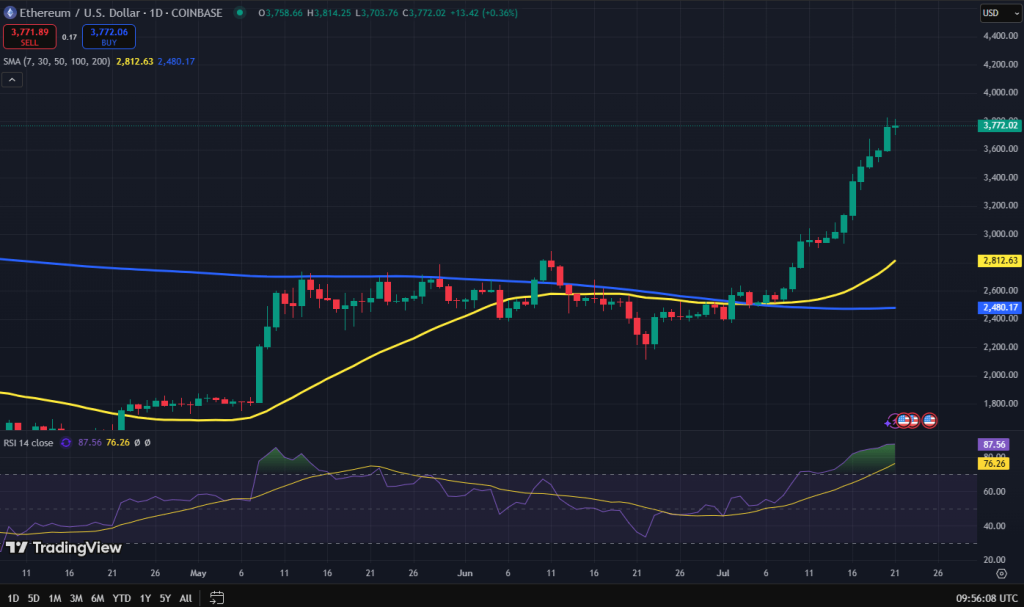Open the hexagon chart settings icon

1001,574
